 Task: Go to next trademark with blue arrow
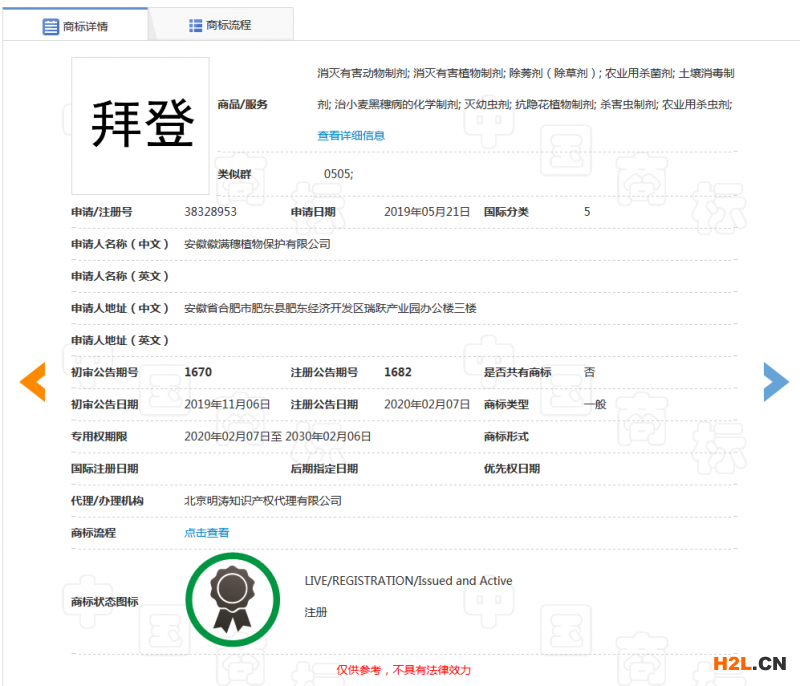coord(776,382)
